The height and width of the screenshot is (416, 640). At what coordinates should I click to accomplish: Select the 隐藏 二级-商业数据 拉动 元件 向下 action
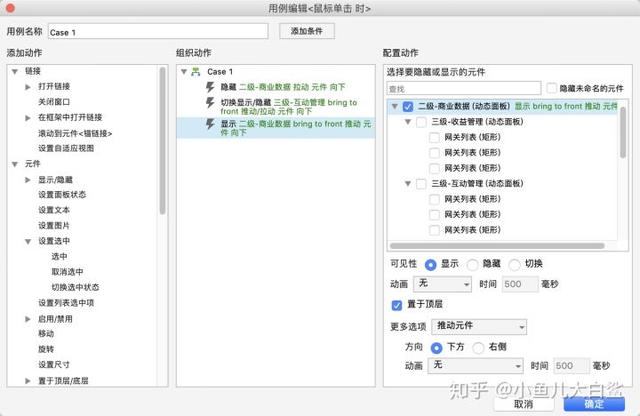click(276, 87)
